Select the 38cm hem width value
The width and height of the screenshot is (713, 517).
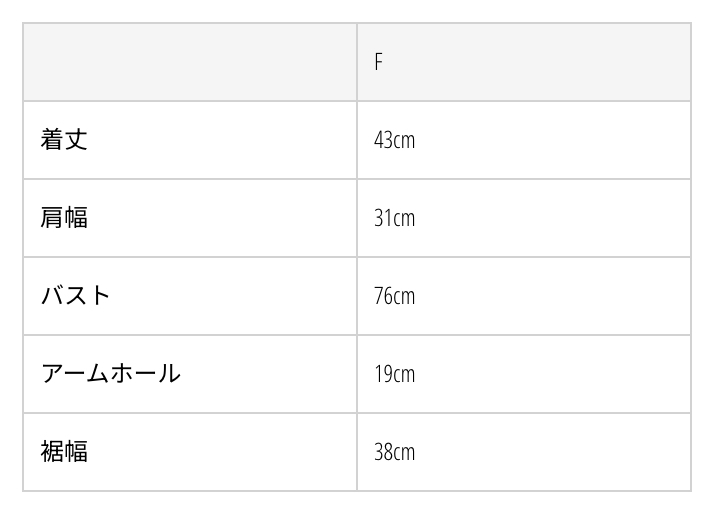(x=394, y=452)
